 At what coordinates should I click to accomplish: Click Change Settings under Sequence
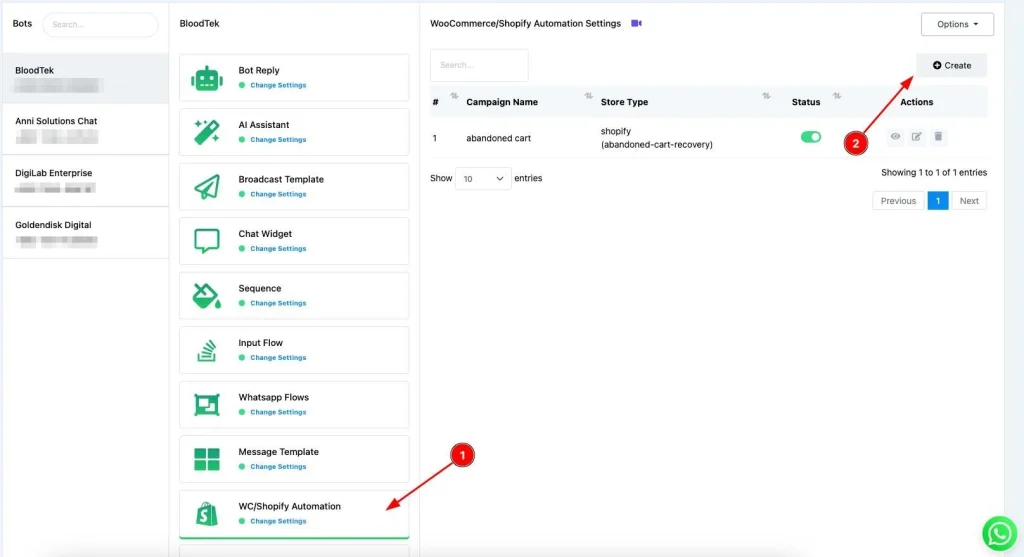(278, 303)
